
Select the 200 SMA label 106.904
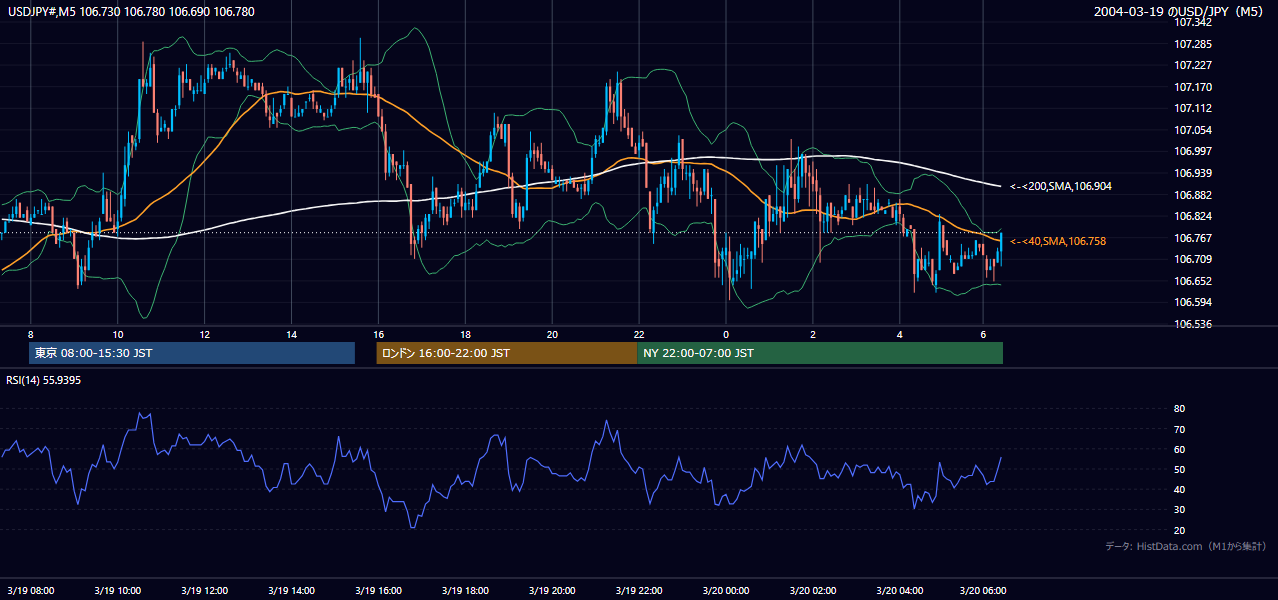1060,187
